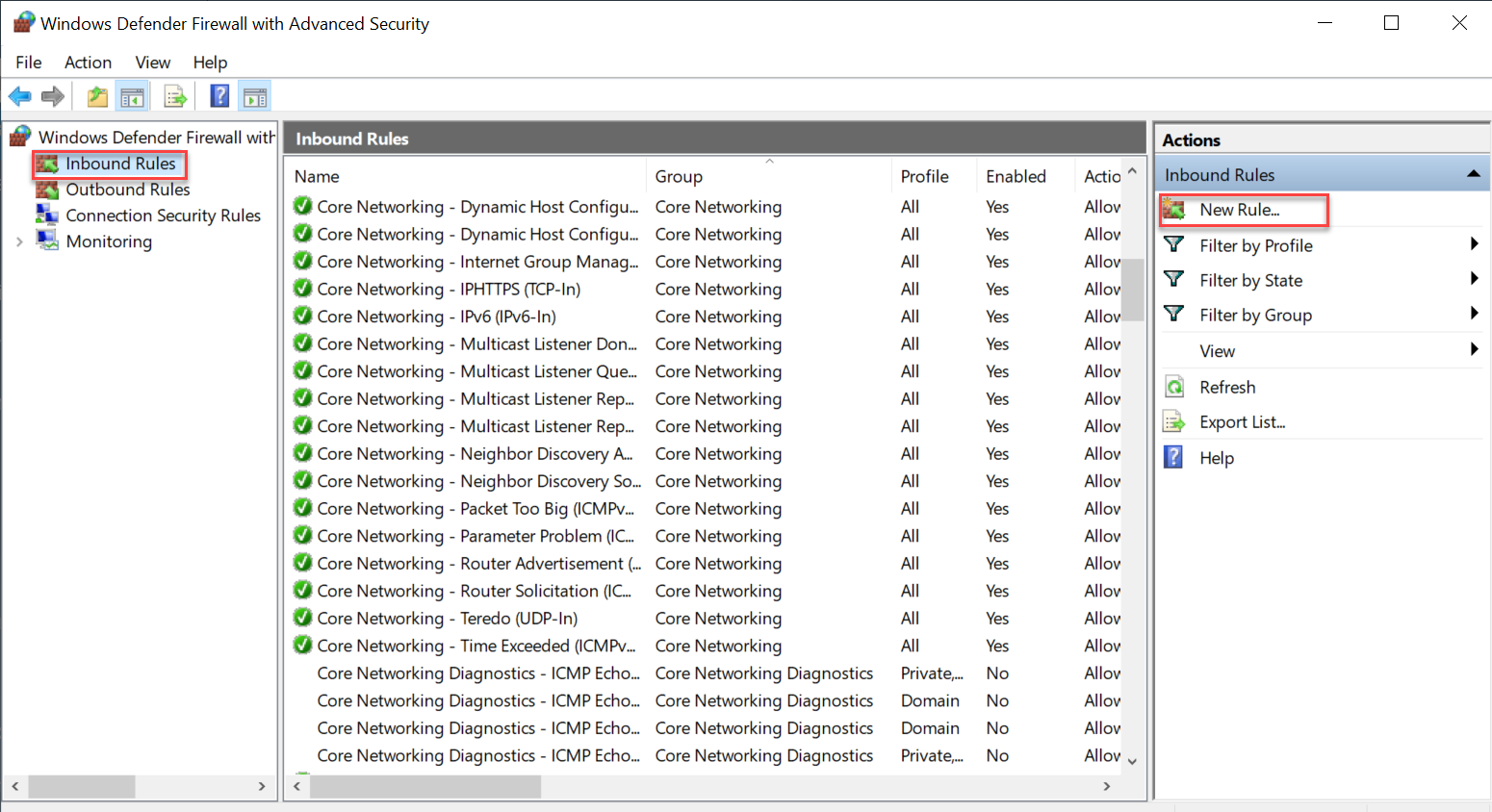
Task: Toggle the Action Pane toolbar button
Action: [x=255, y=96]
